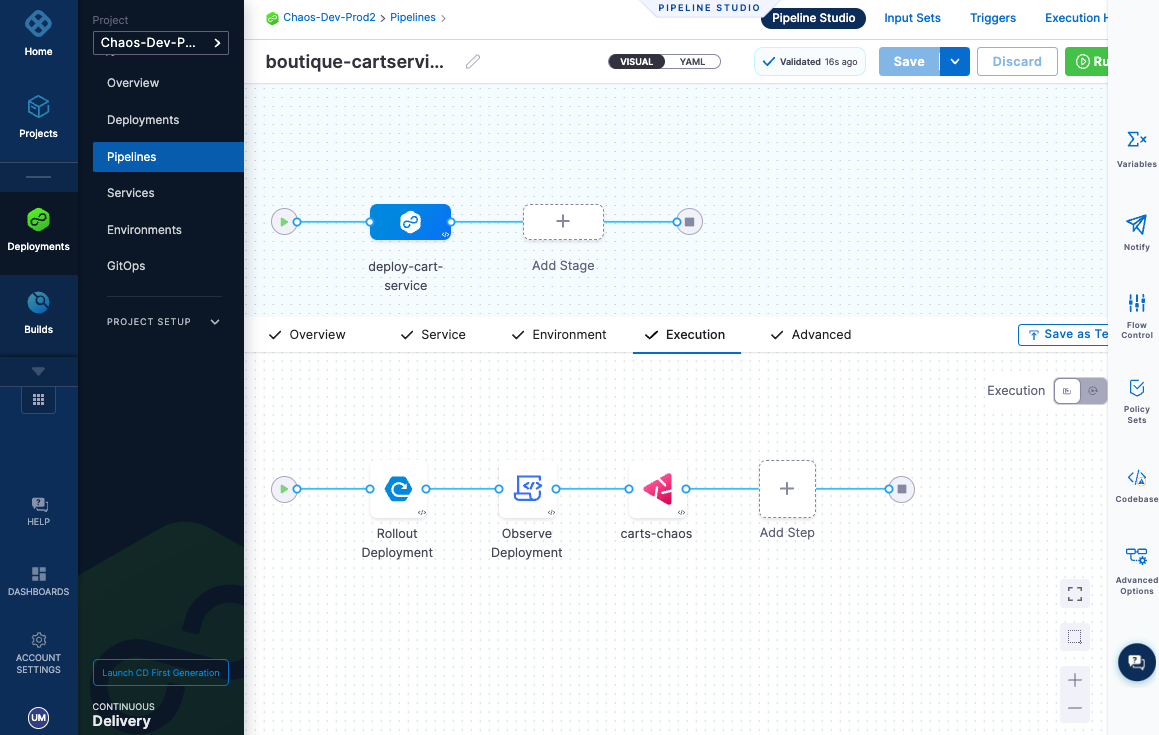
Task: Select the Rollback view right toggle
Action: coord(1093,390)
